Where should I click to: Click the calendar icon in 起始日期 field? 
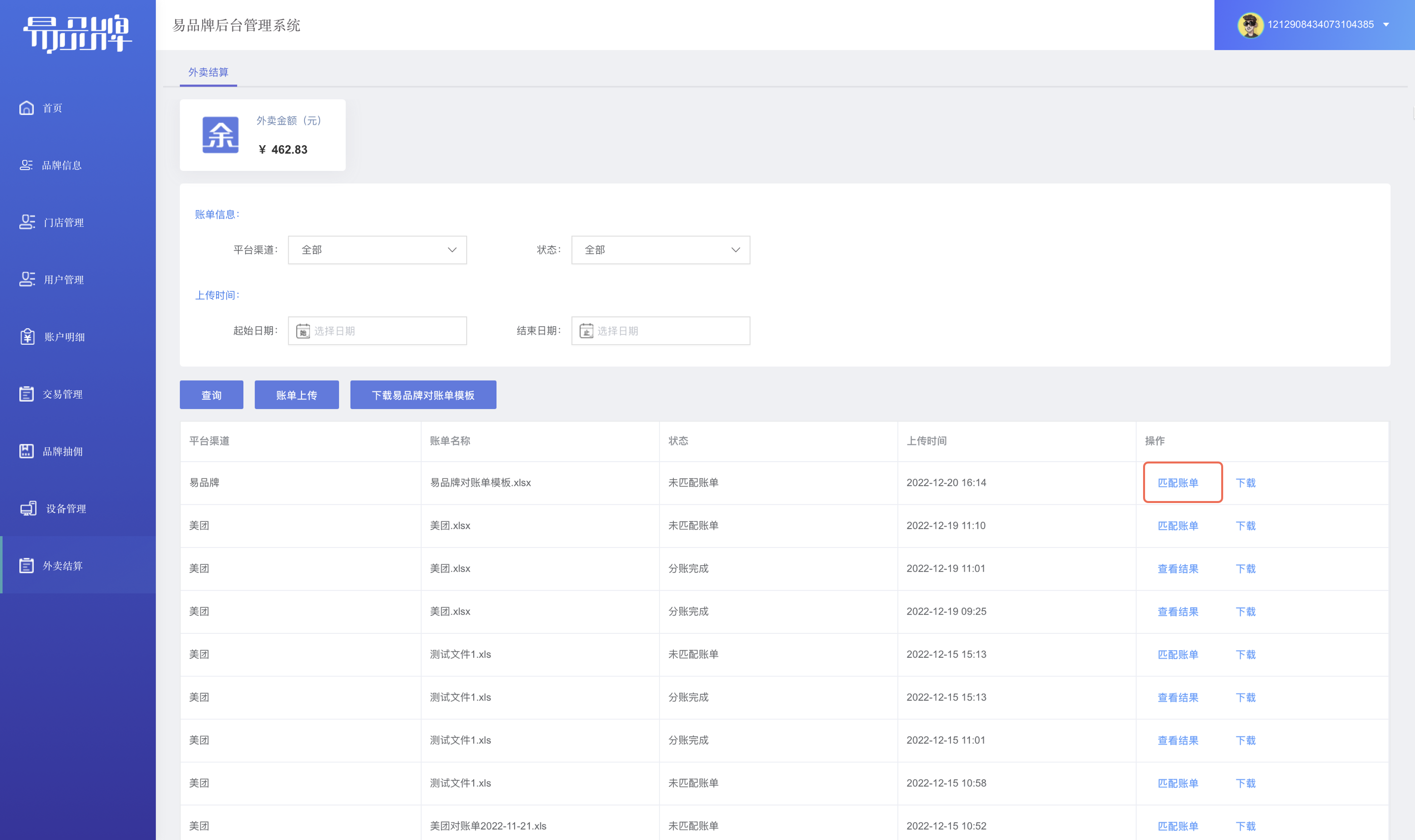tap(303, 331)
